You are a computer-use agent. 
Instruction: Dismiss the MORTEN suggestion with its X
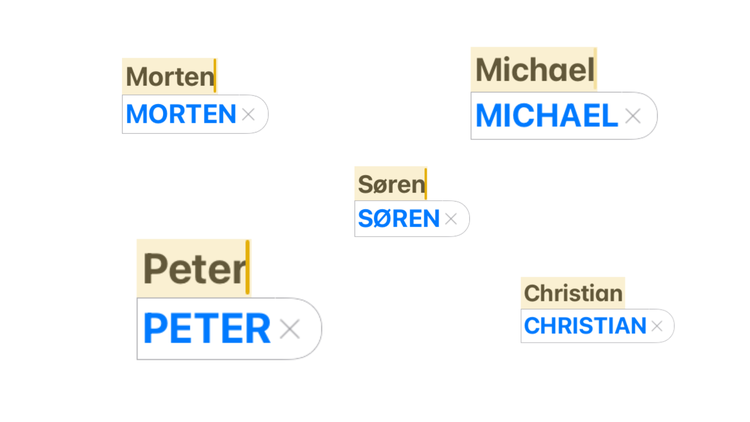pos(248,115)
